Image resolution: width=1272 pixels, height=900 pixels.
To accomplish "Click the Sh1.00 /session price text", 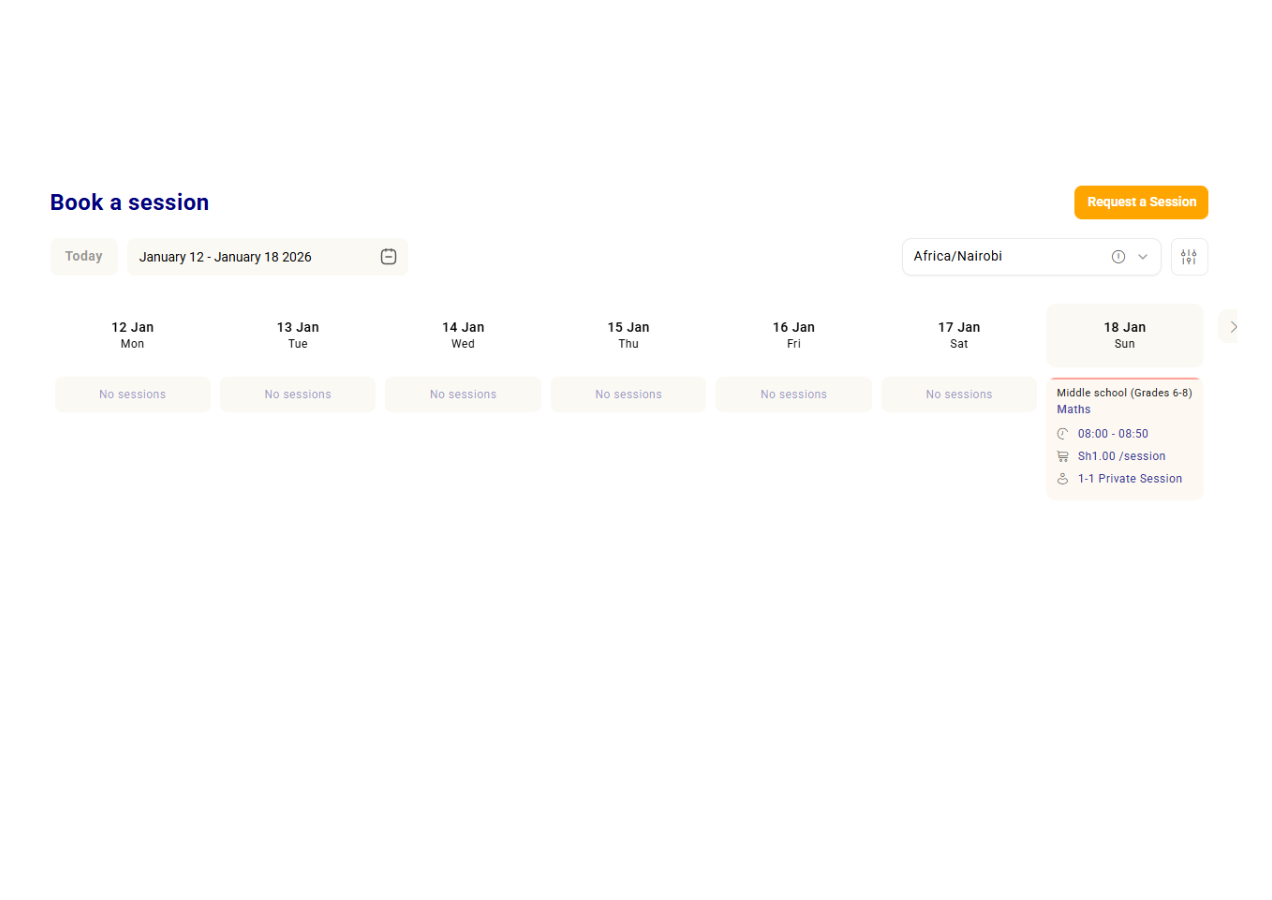I will (x=1121, y=456).
